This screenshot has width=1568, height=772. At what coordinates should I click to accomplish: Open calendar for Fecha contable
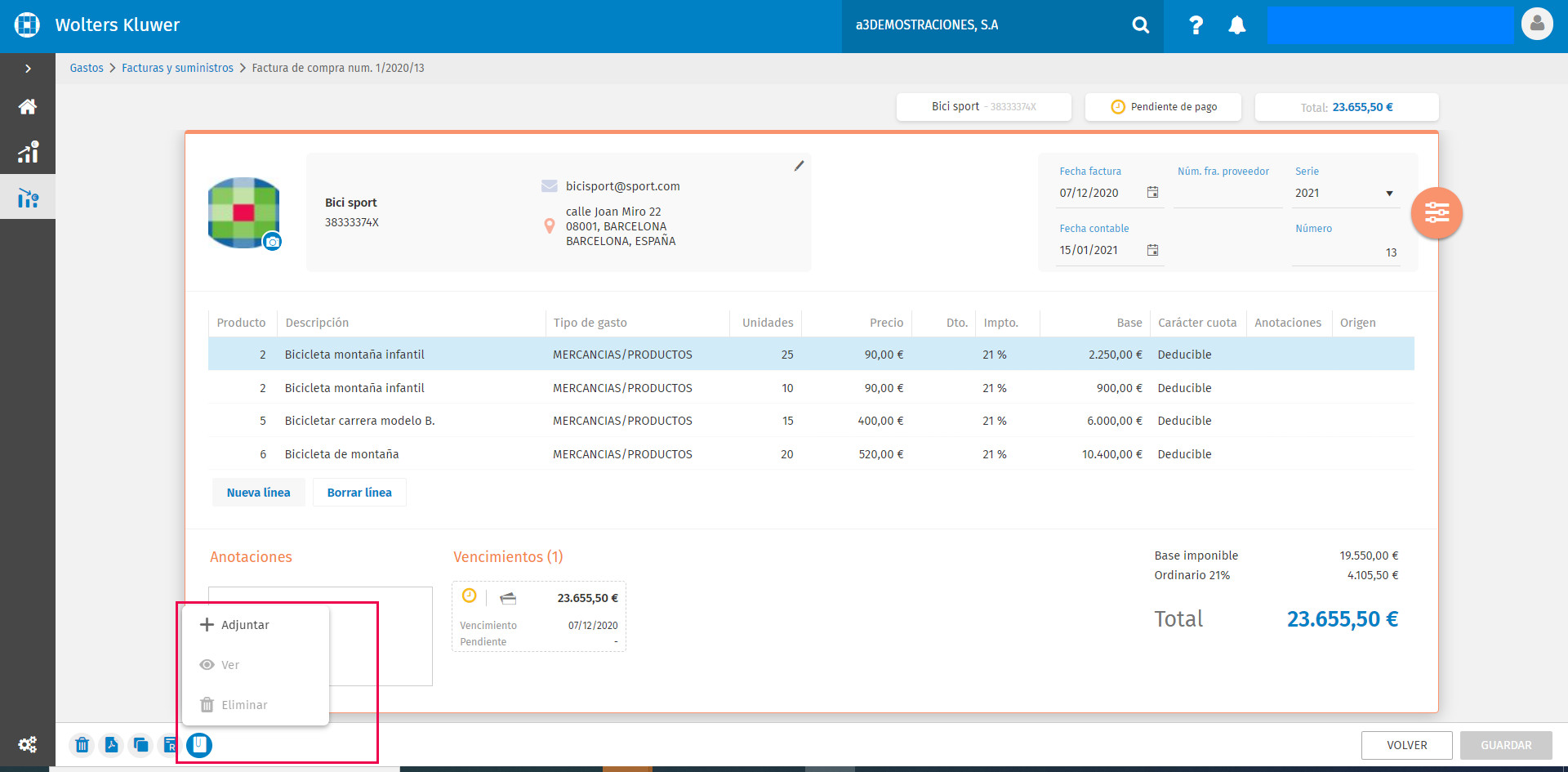1152,250
